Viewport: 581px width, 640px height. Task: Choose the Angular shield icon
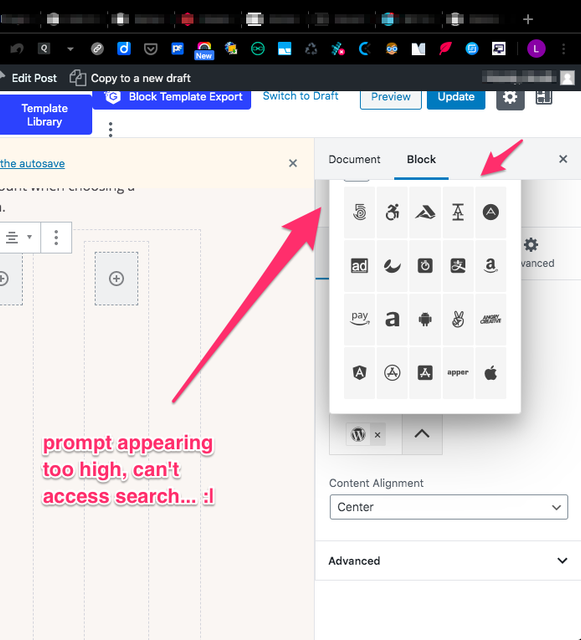[359, 373]
